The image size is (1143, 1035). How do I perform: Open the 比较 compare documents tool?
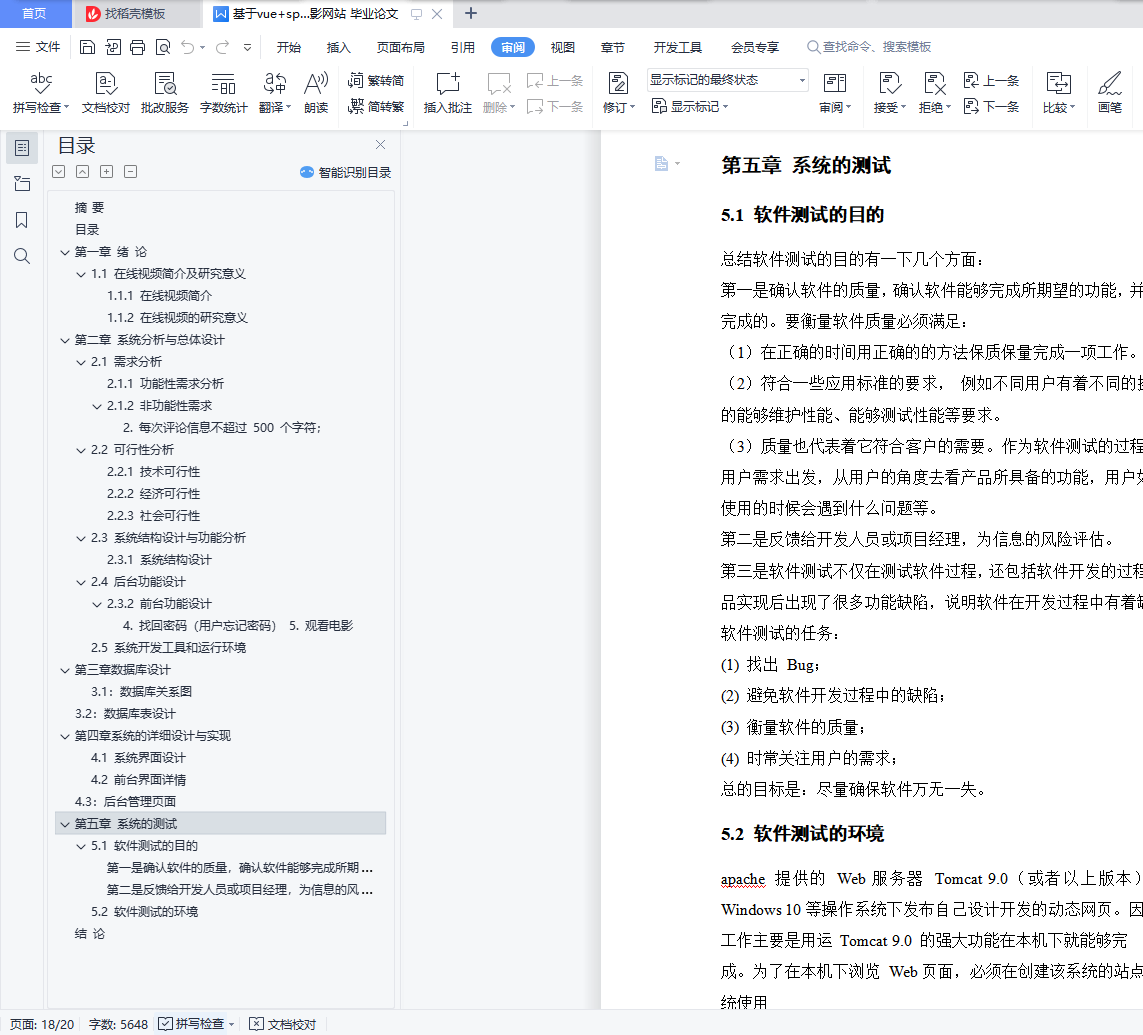point(1058,93)
